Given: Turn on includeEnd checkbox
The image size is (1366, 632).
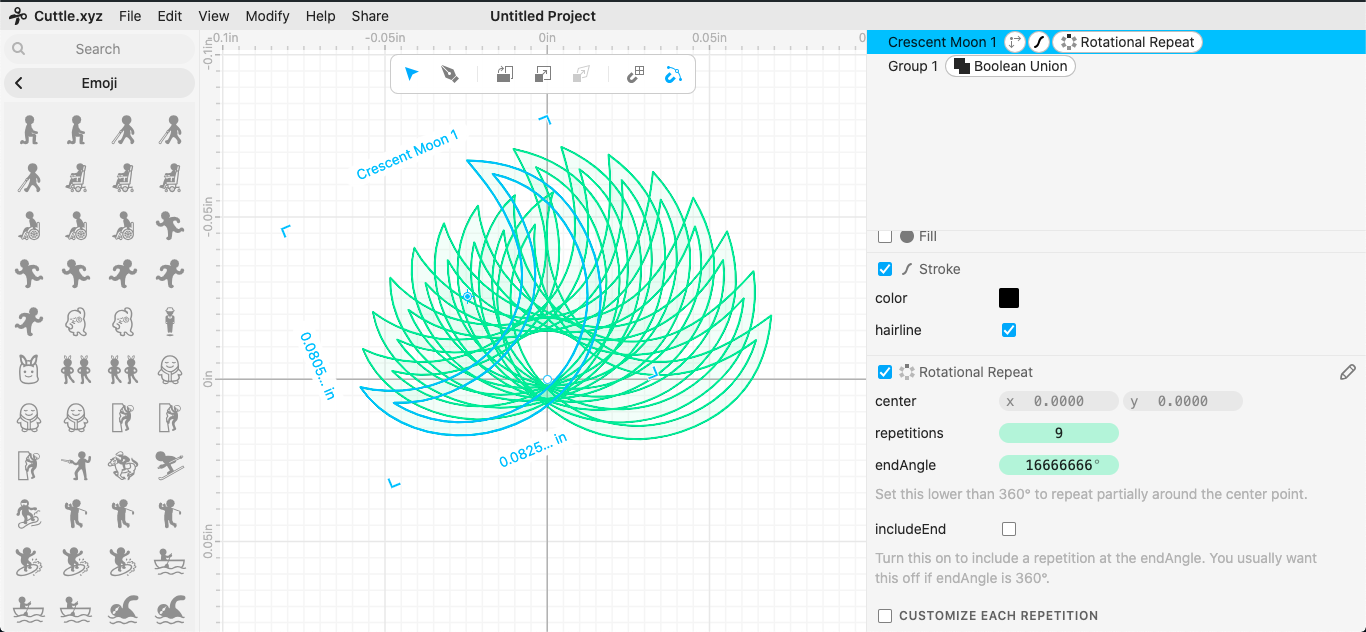Looking at the screenshot, I should pyautogui.click(x=1009, y=529).
